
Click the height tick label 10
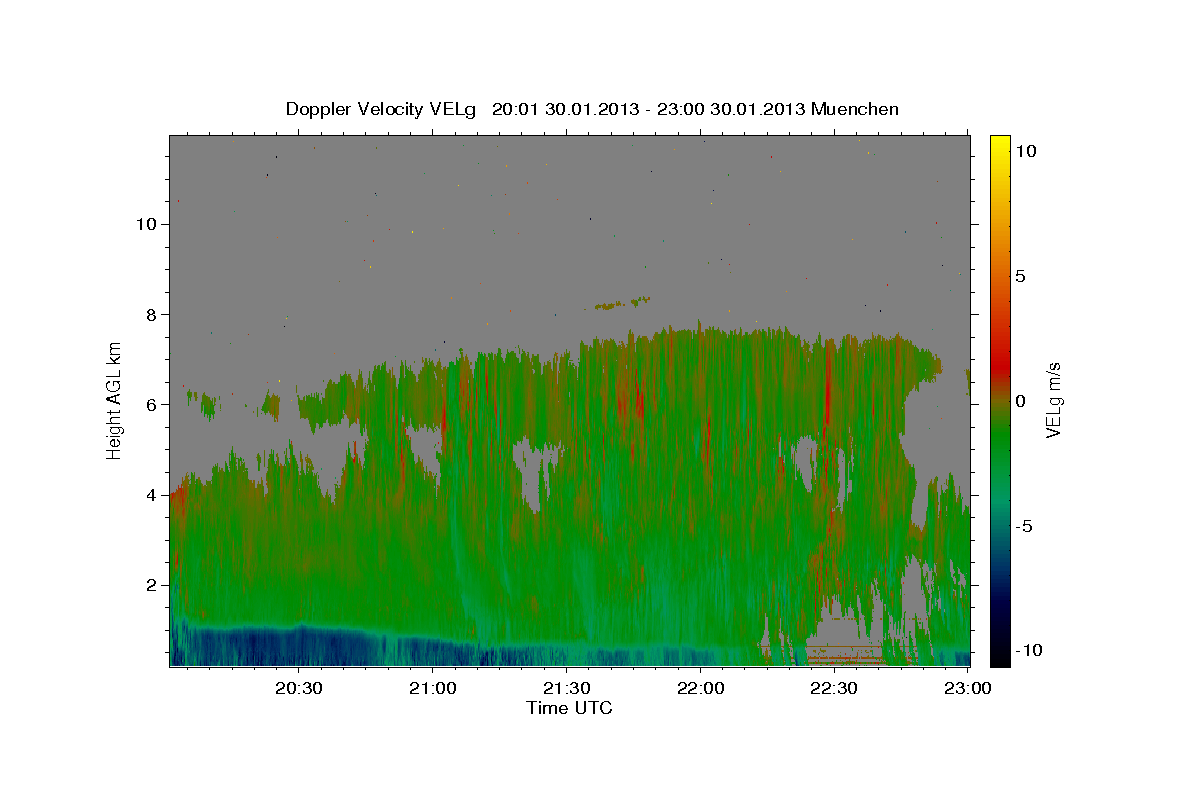(x=148, y=224)
